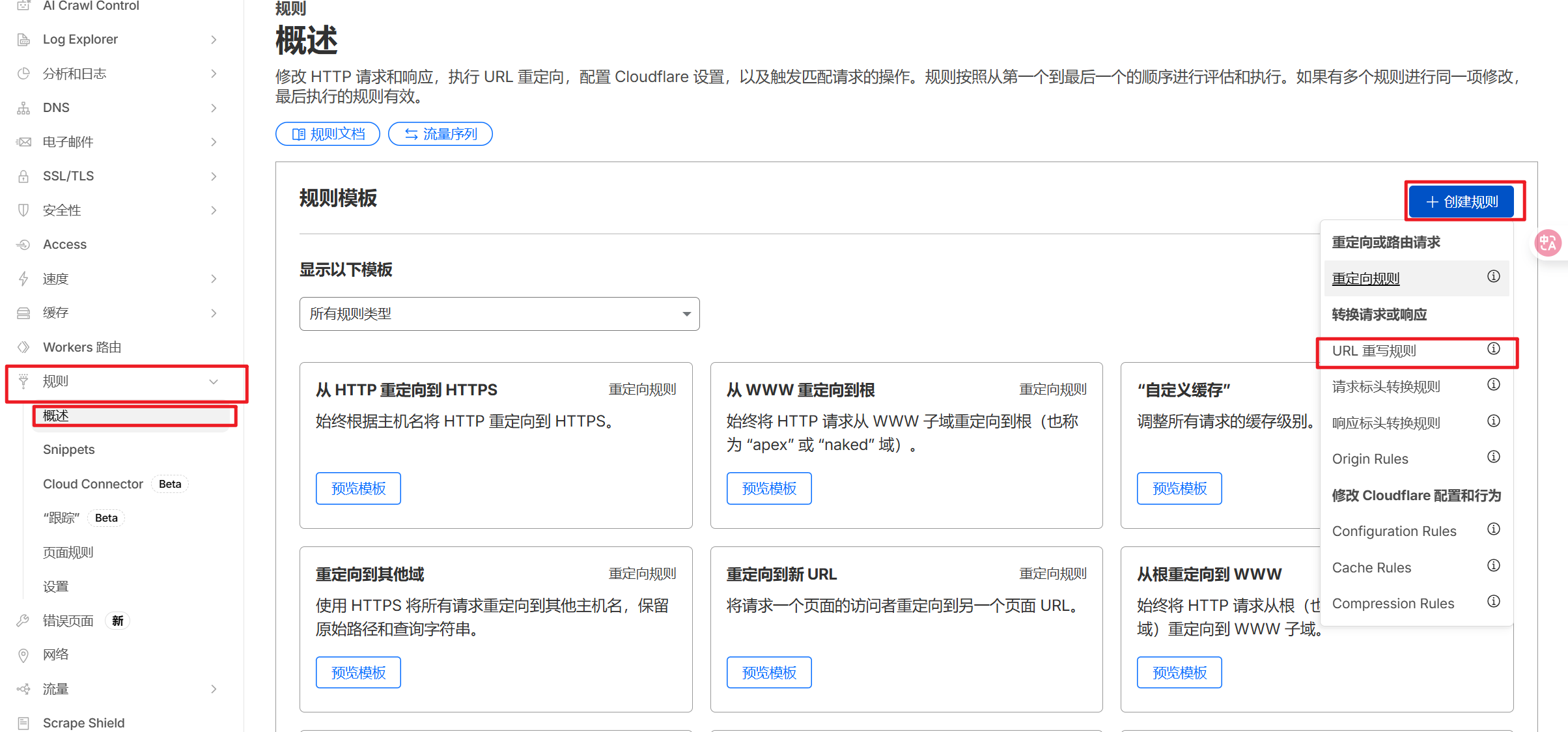Collapse the 规则 sidebar section
The width and height of the screenshot is (1568, 732).
coord(214,381)
